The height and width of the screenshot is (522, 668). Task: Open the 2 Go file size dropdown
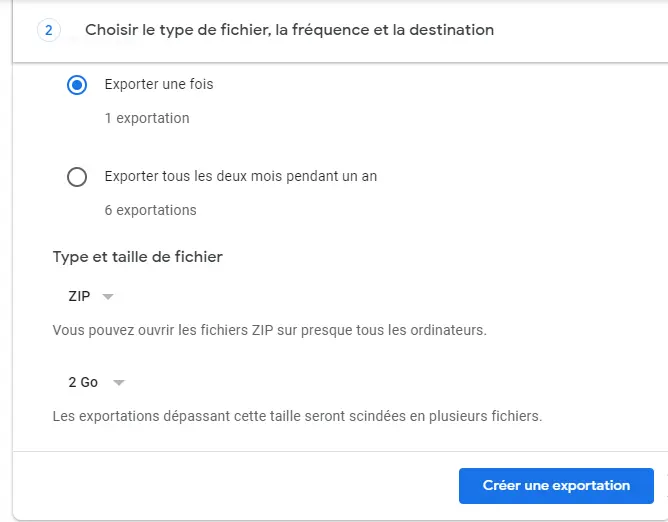84,382
